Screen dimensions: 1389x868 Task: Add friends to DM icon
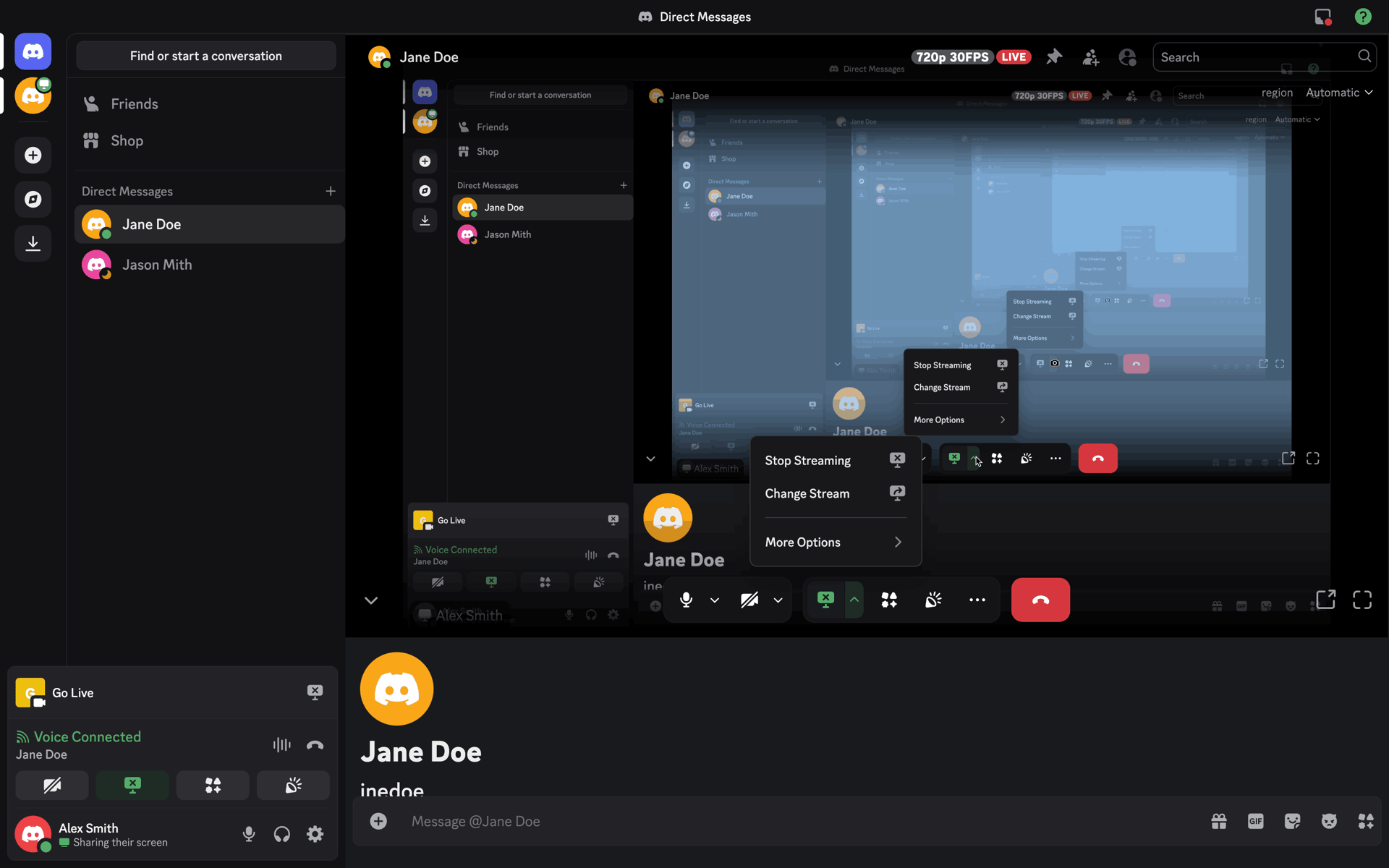tap(1091, 56)
